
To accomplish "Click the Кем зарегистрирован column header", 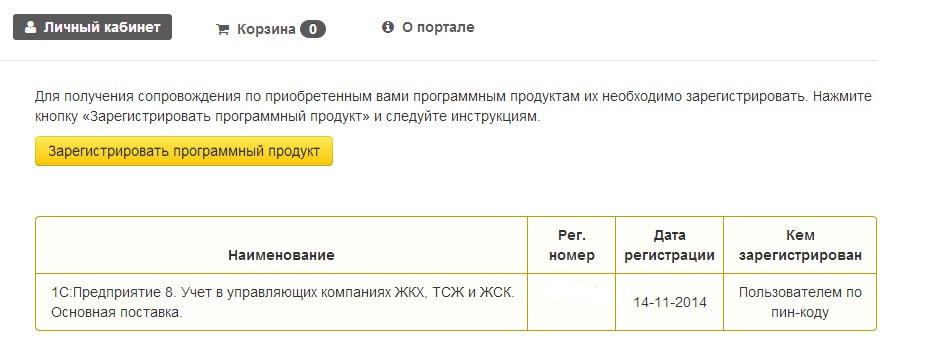I will (800, 245).
